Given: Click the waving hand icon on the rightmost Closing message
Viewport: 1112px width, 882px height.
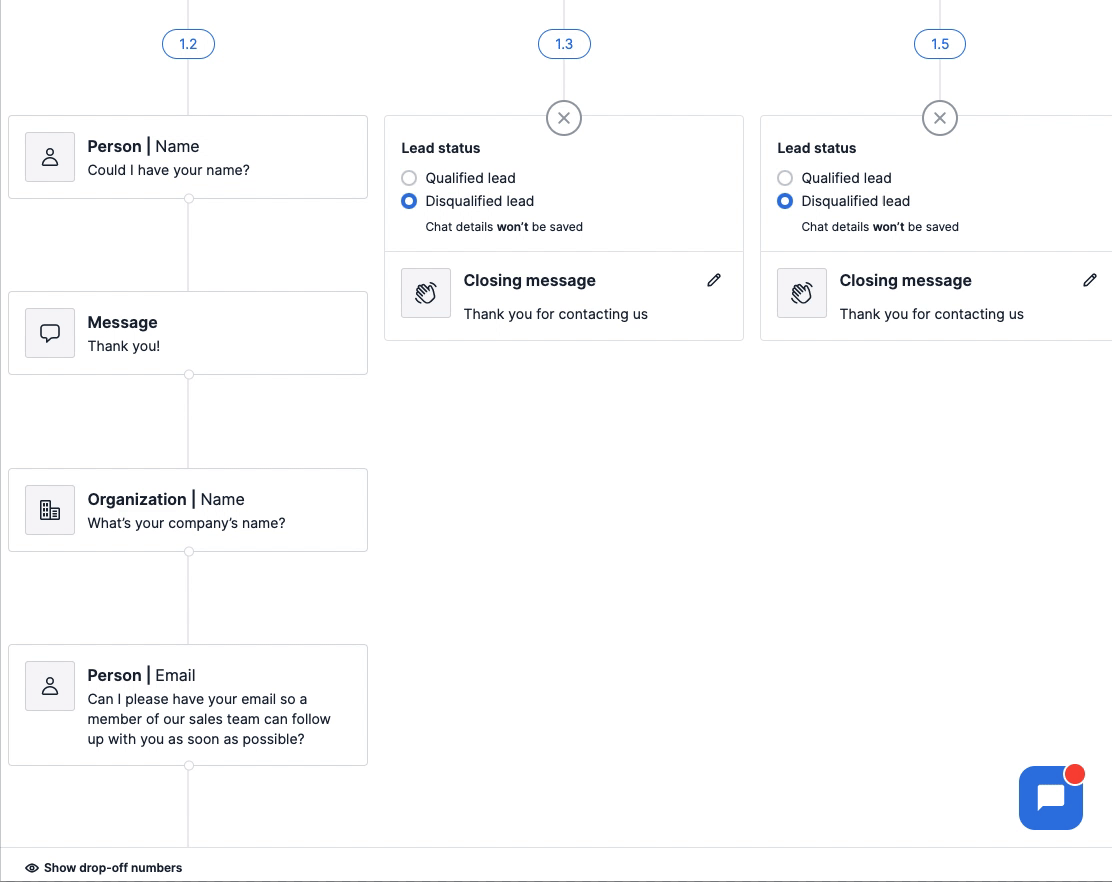Looking at the screenshot, I should (x=801, y=292).
